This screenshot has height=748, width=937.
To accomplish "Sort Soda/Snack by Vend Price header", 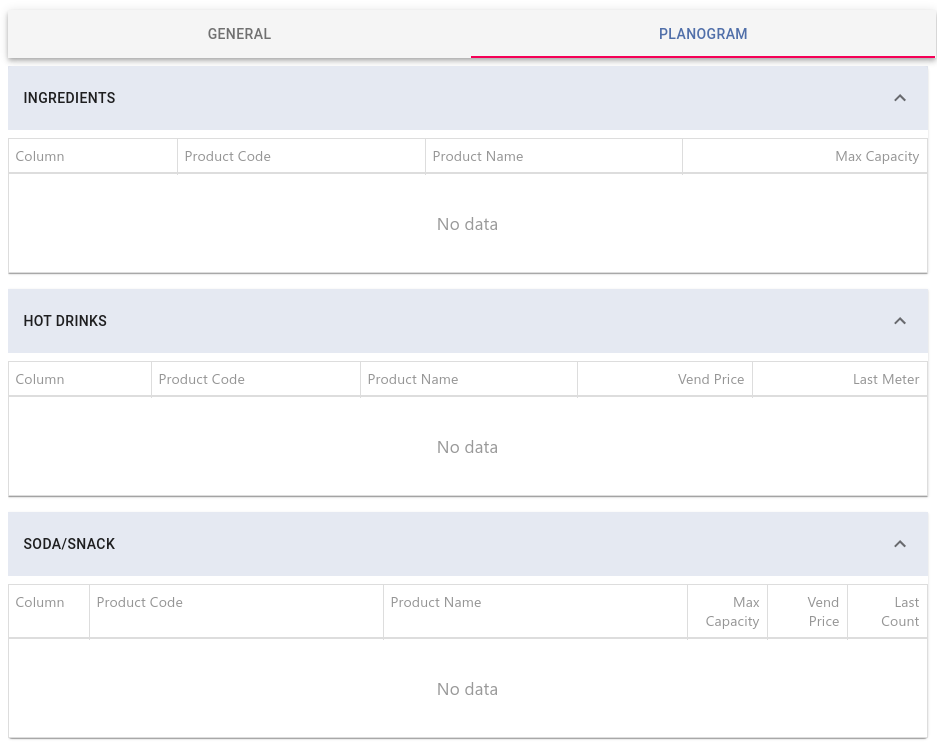I will tap(807, 612).
